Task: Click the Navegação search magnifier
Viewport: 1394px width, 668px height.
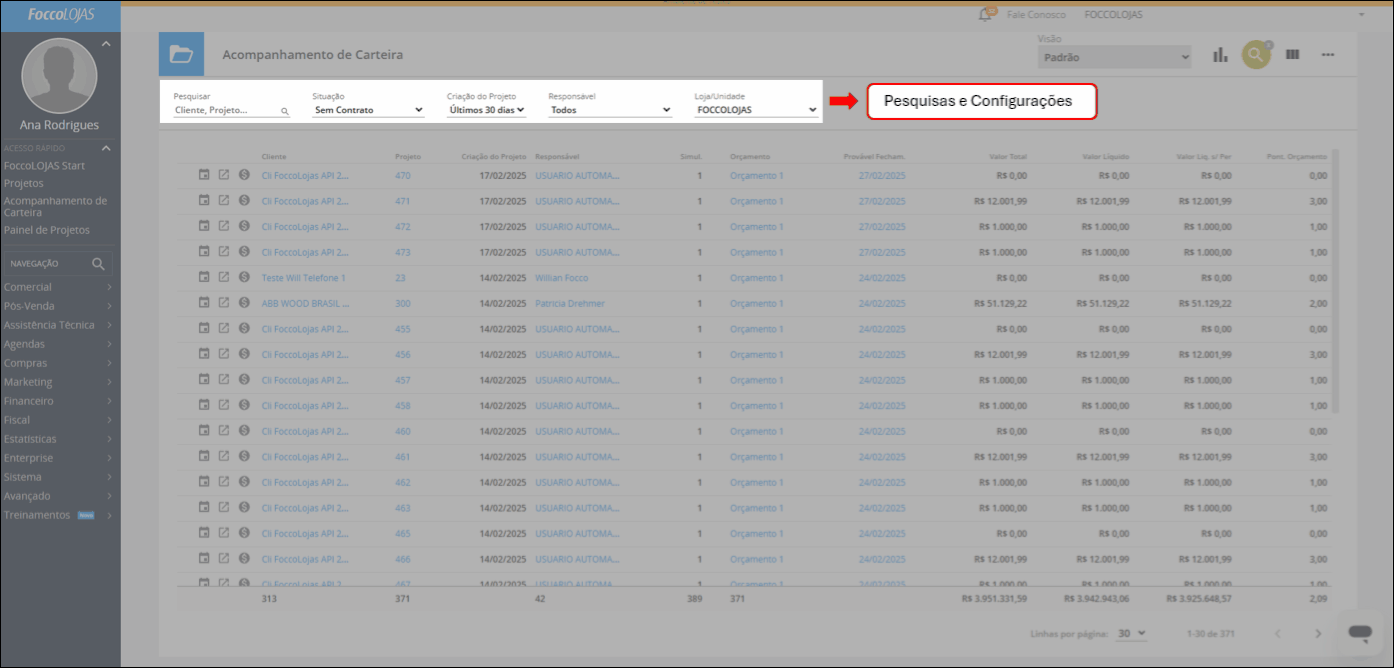Action: (x=98, y=264)
